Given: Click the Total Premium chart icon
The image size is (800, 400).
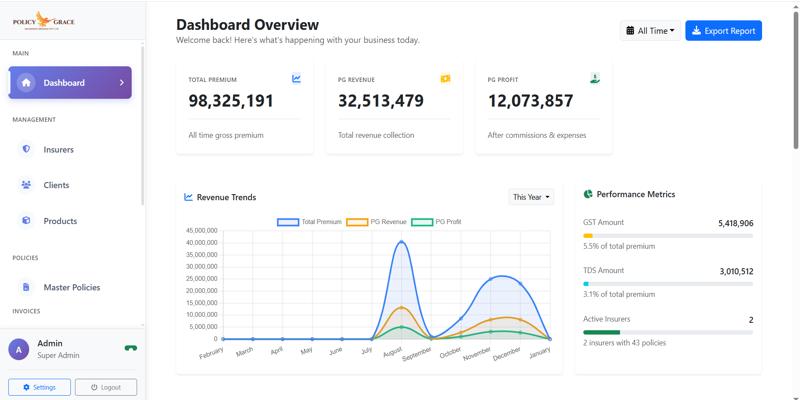Looking at the screenshot, I should (x=297, y=79).
